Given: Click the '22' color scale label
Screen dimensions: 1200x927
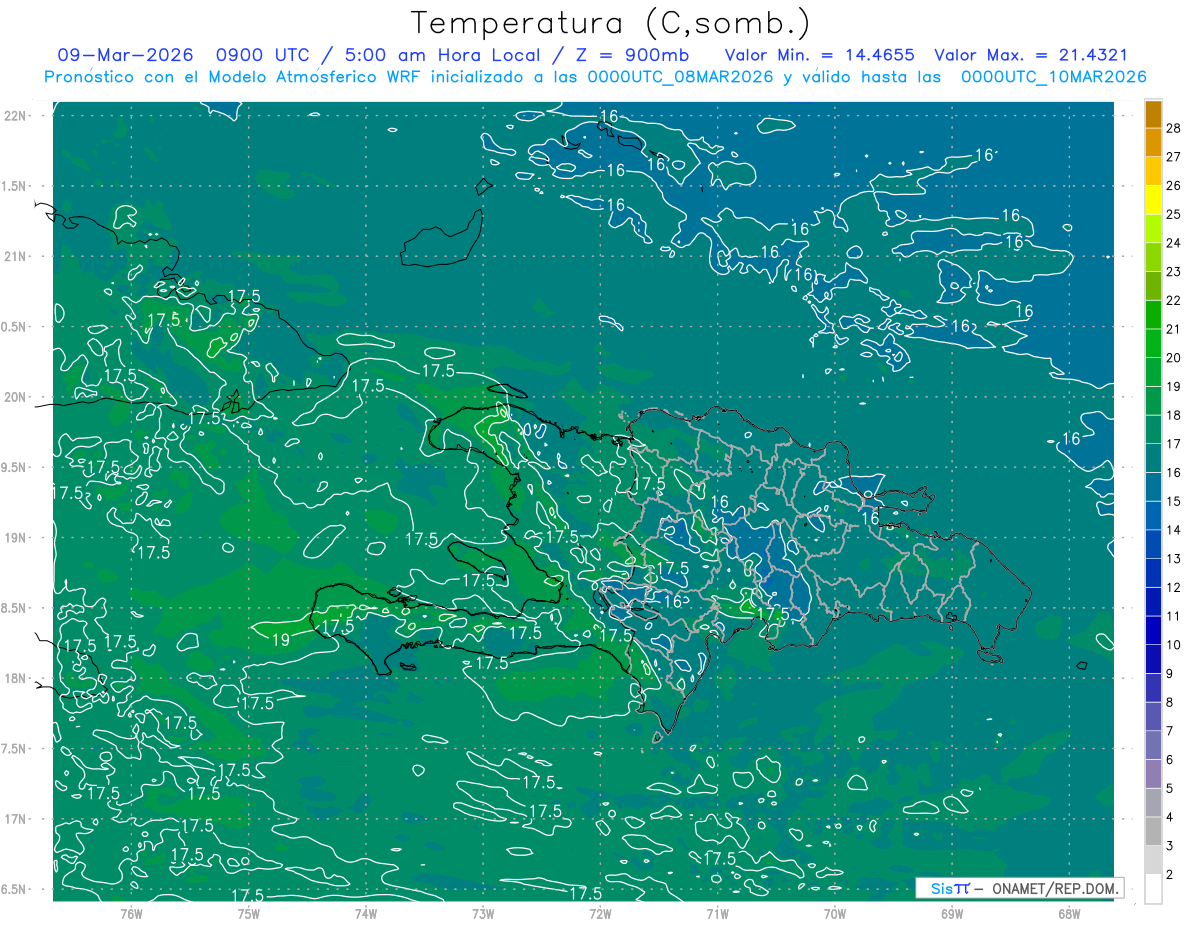Looking at the screenshot, I should pyautogui.click(x=1174, y=301).
